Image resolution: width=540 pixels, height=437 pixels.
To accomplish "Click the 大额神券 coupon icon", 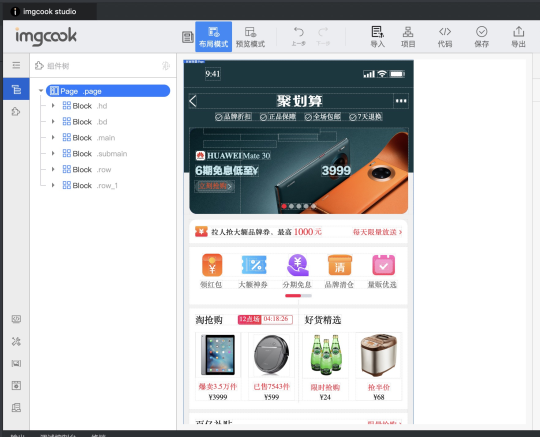I will [x=254, y=265].
